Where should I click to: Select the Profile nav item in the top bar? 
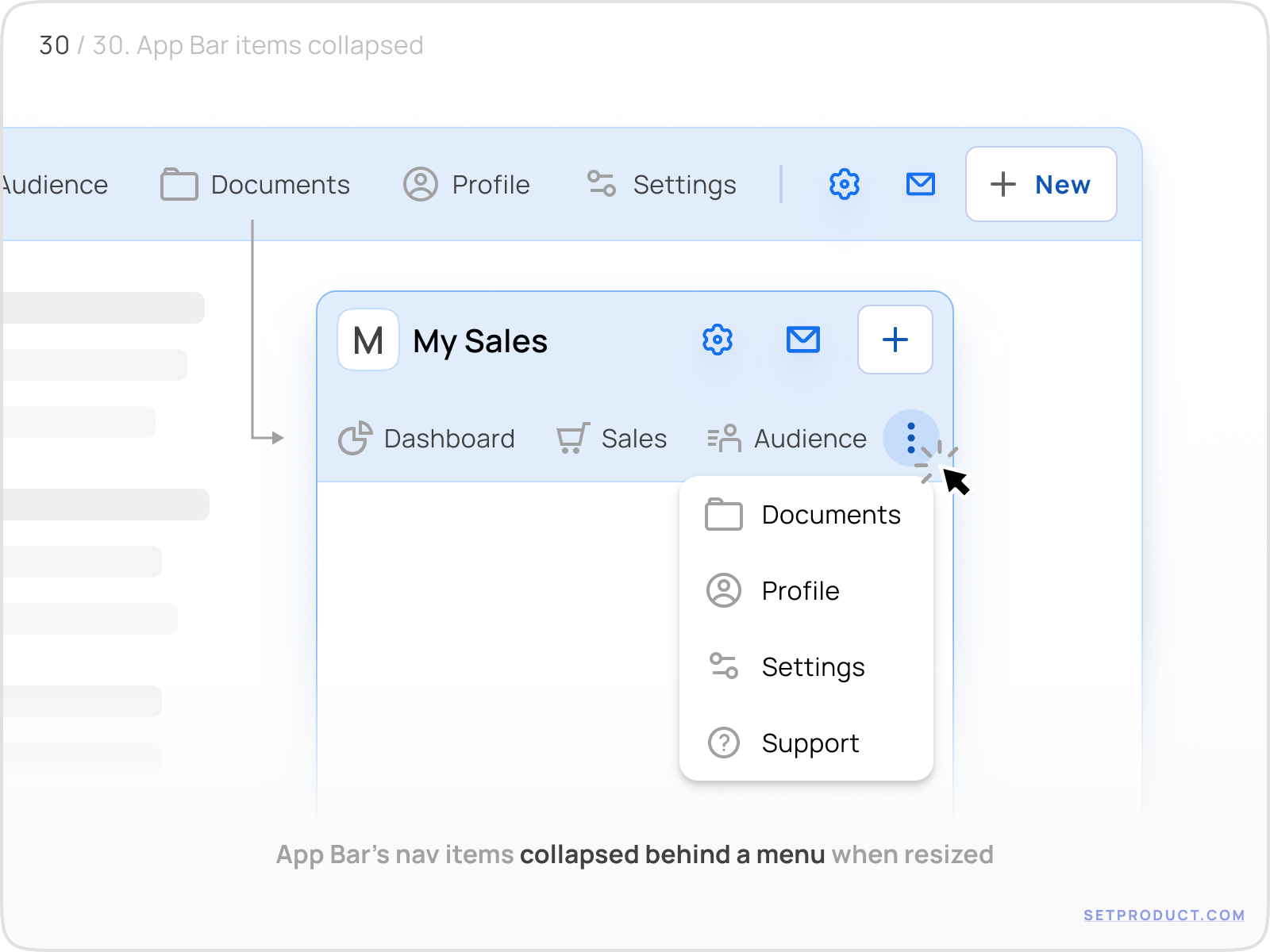[468, 184]
